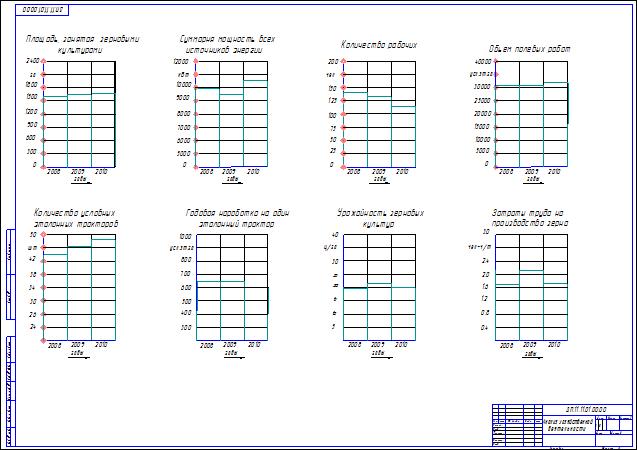The width and height of the screenshot is (637, 450).
Task: Click the pink zero marker on grain area axis
Action: point(43,165)
